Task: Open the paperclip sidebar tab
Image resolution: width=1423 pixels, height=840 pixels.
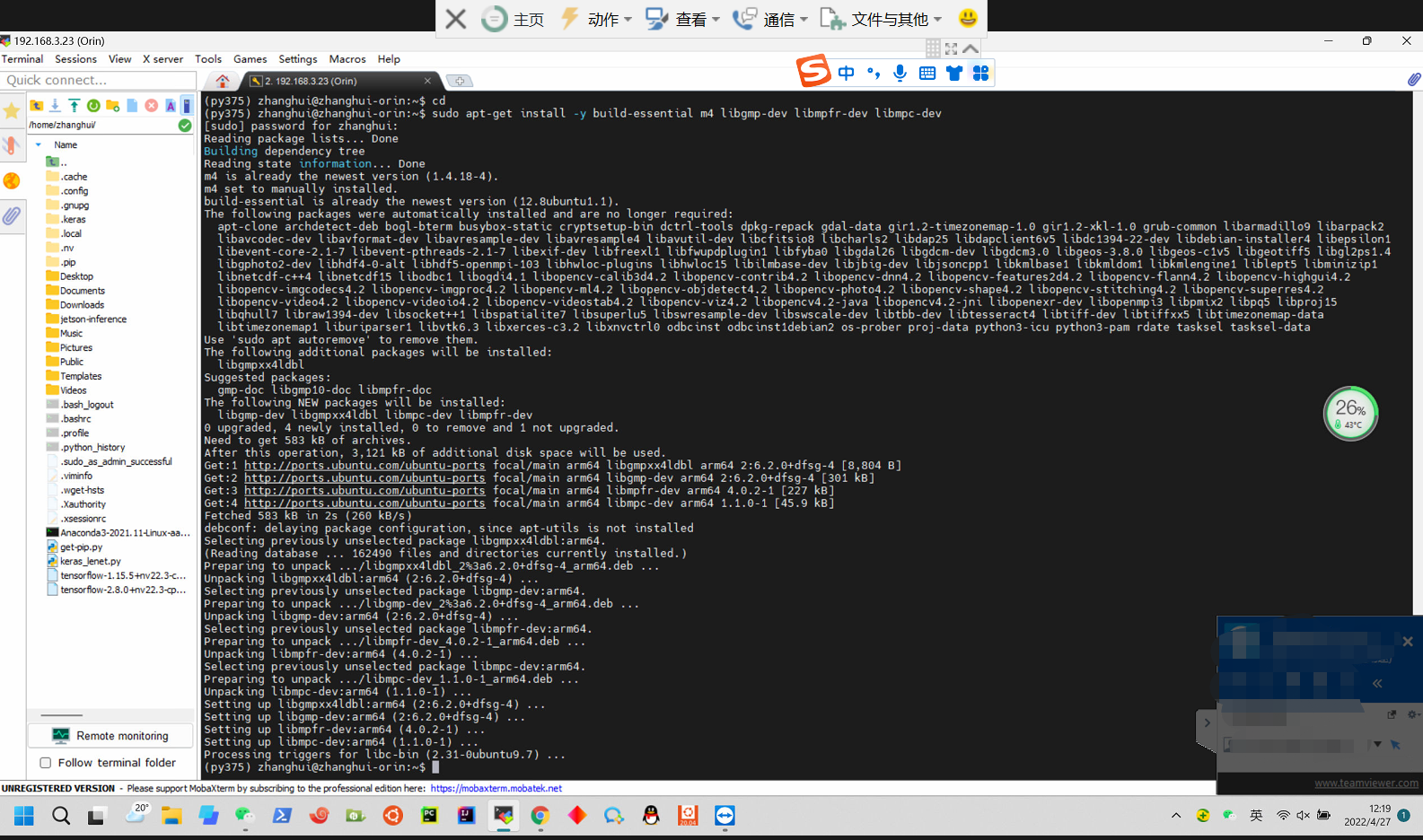Action: (12, 215)
